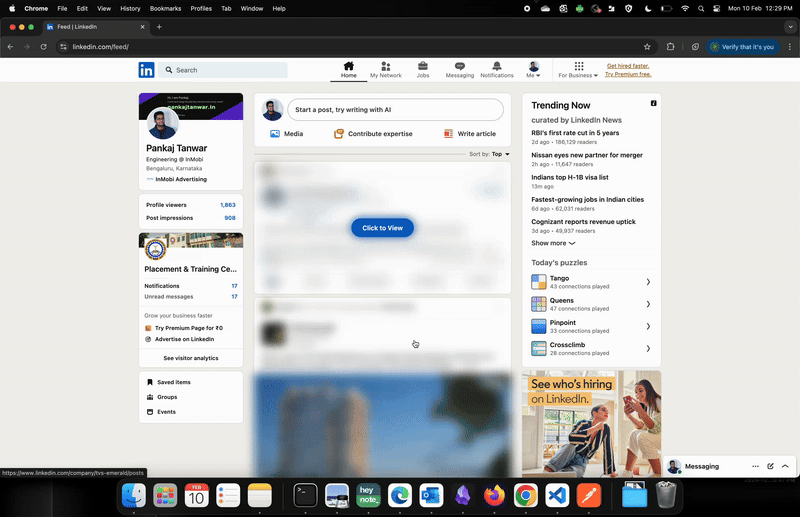800x517 pixels.
Task: Choose Contribute expertise
Action: 373,134
